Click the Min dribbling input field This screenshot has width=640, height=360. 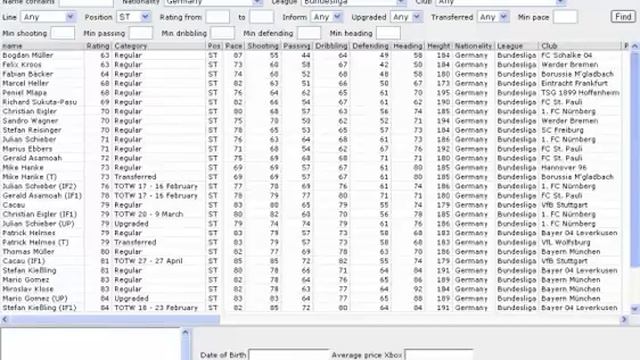pos(222,33)
